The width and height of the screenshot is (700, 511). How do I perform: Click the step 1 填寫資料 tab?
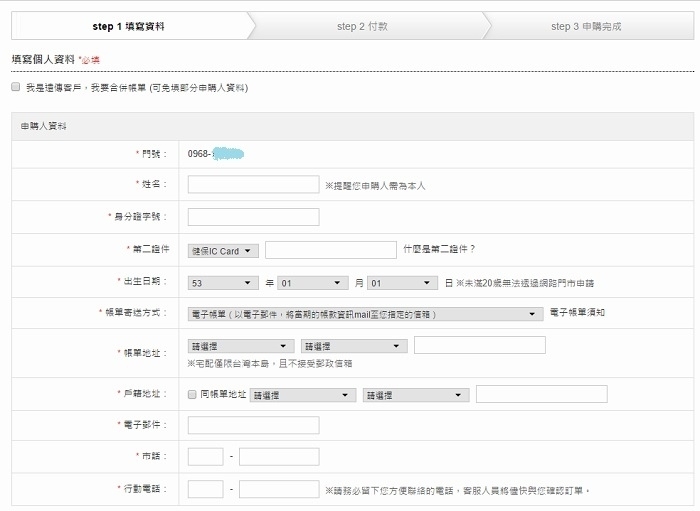128,26
